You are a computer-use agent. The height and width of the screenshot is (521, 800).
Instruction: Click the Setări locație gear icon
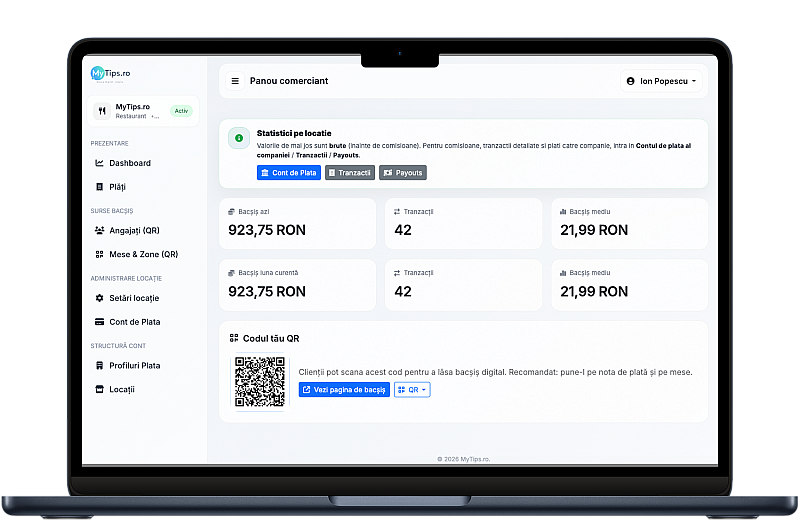coord(99,298)
